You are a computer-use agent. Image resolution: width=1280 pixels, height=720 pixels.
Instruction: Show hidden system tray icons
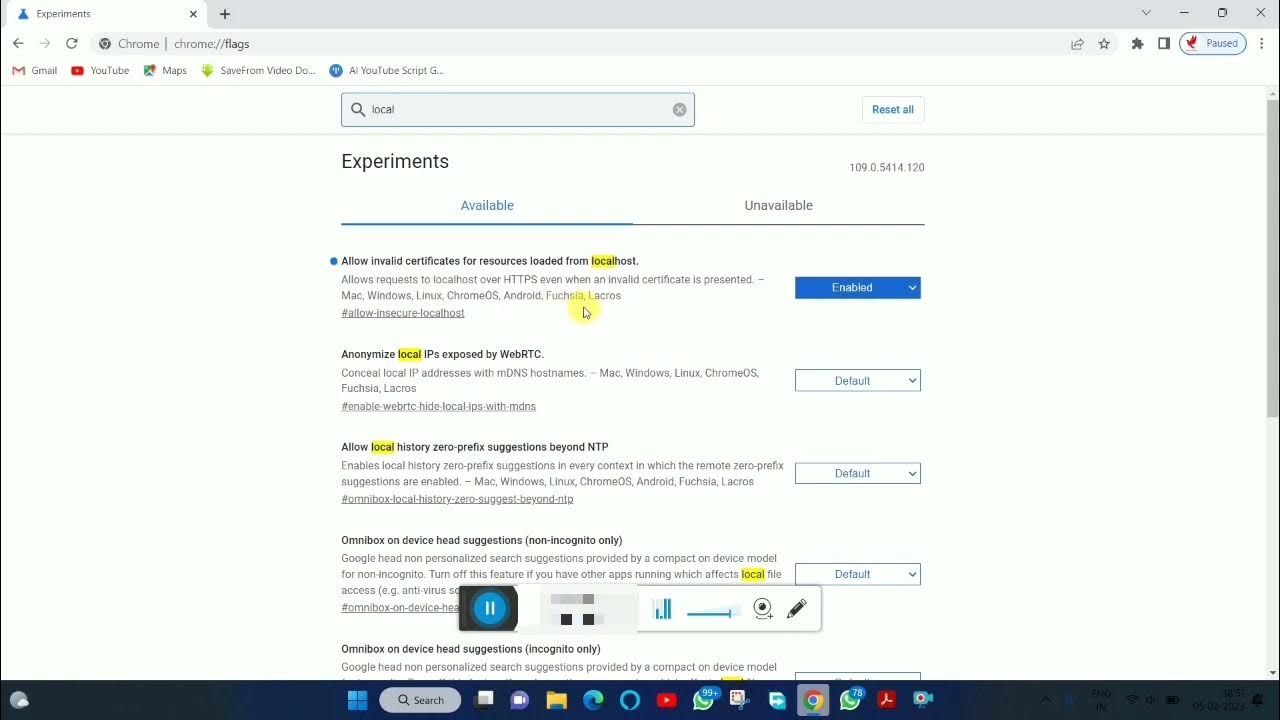coord(1046,700)
